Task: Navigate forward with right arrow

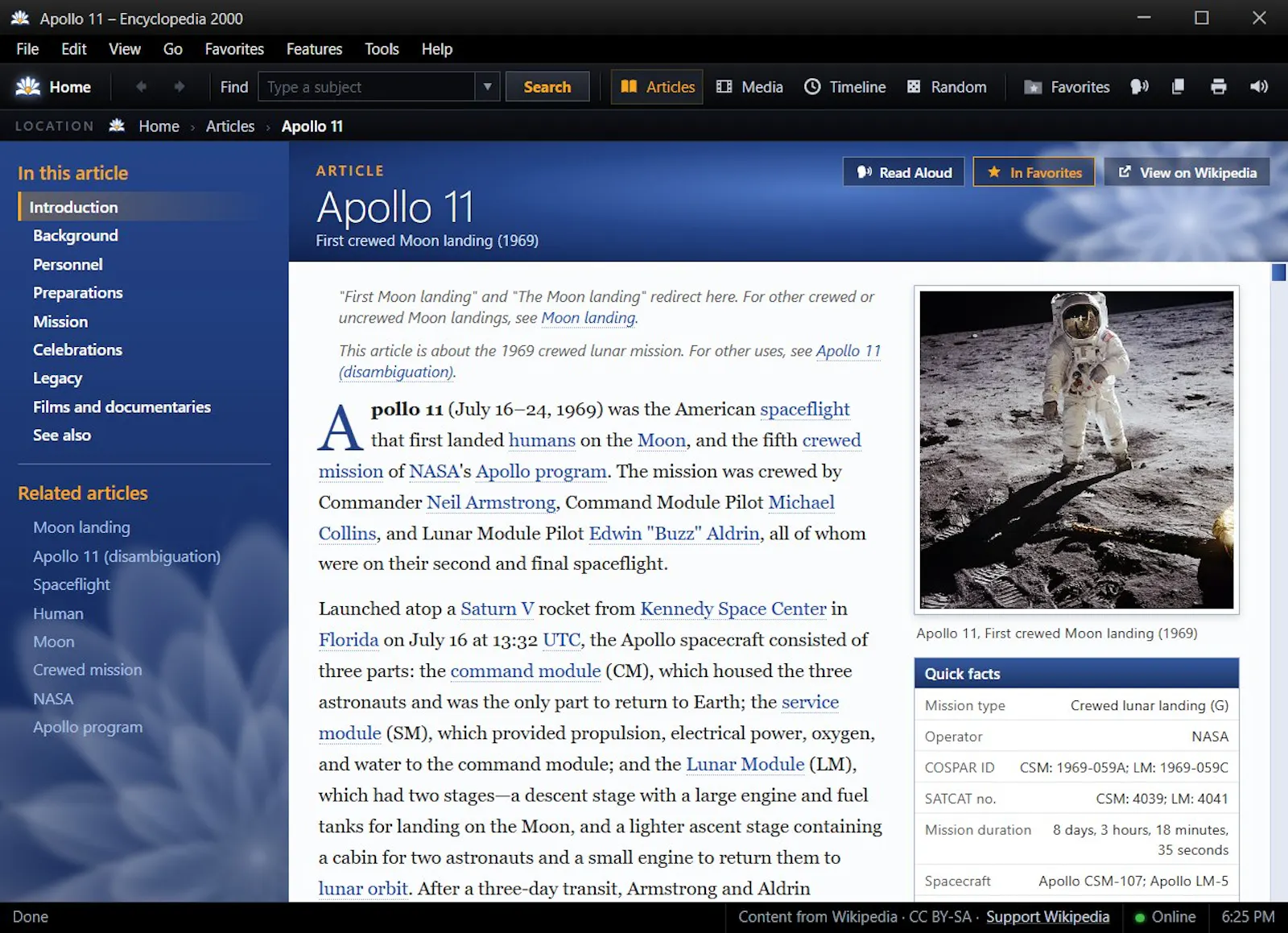Action: (179, 87)
